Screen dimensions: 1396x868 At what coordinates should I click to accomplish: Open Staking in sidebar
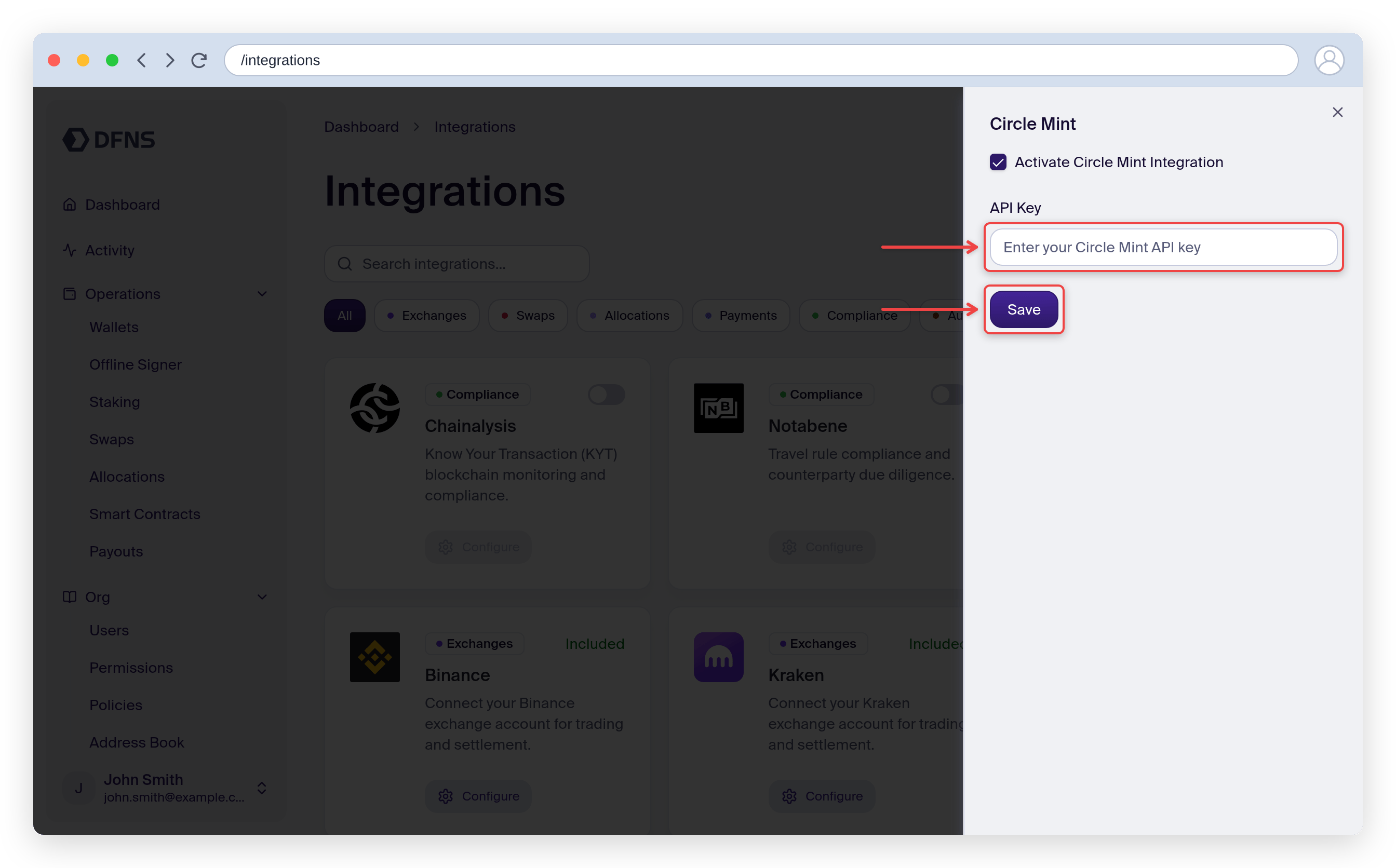[114, 402]
